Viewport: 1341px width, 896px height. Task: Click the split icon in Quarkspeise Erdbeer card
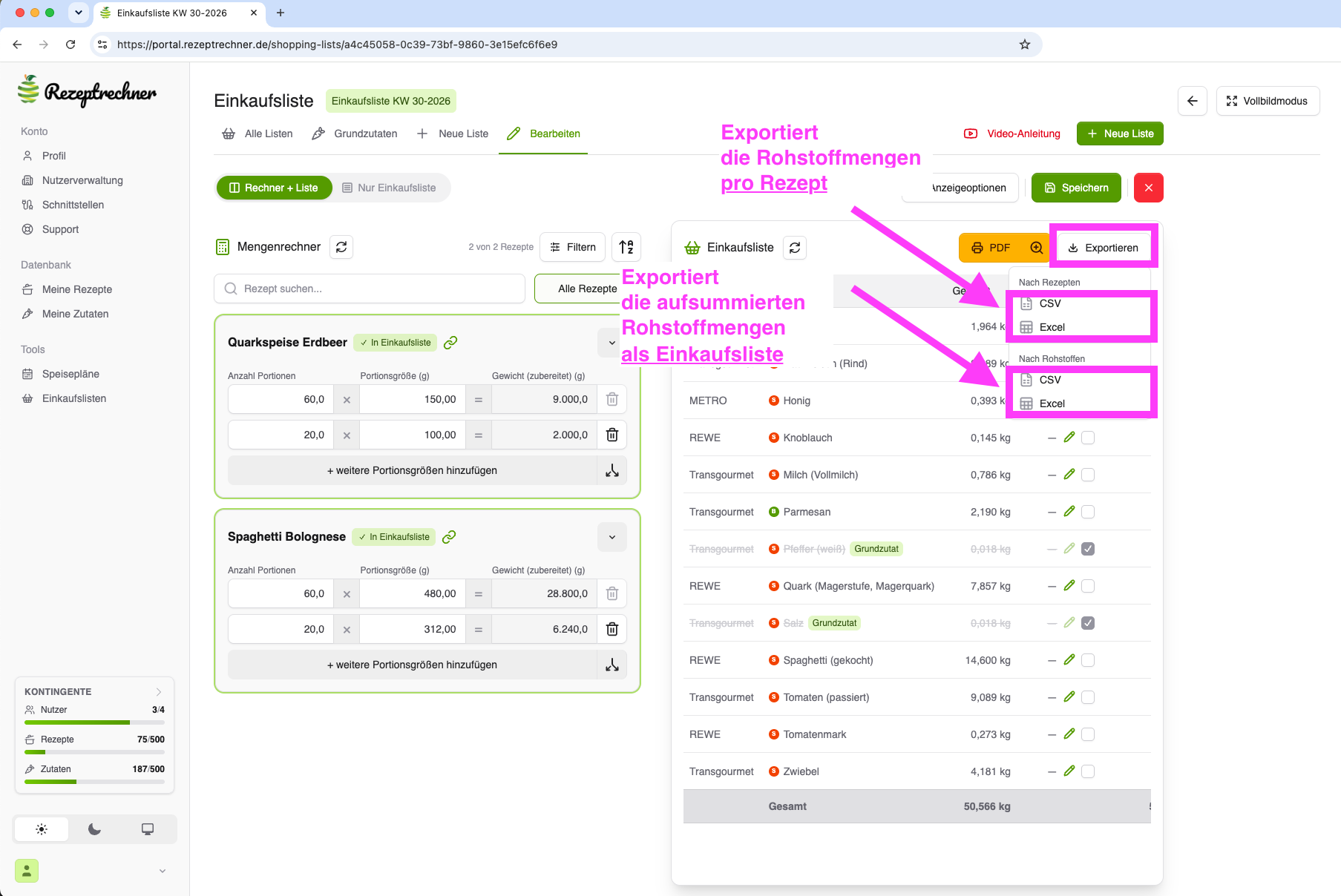click(x=612, y=470)
